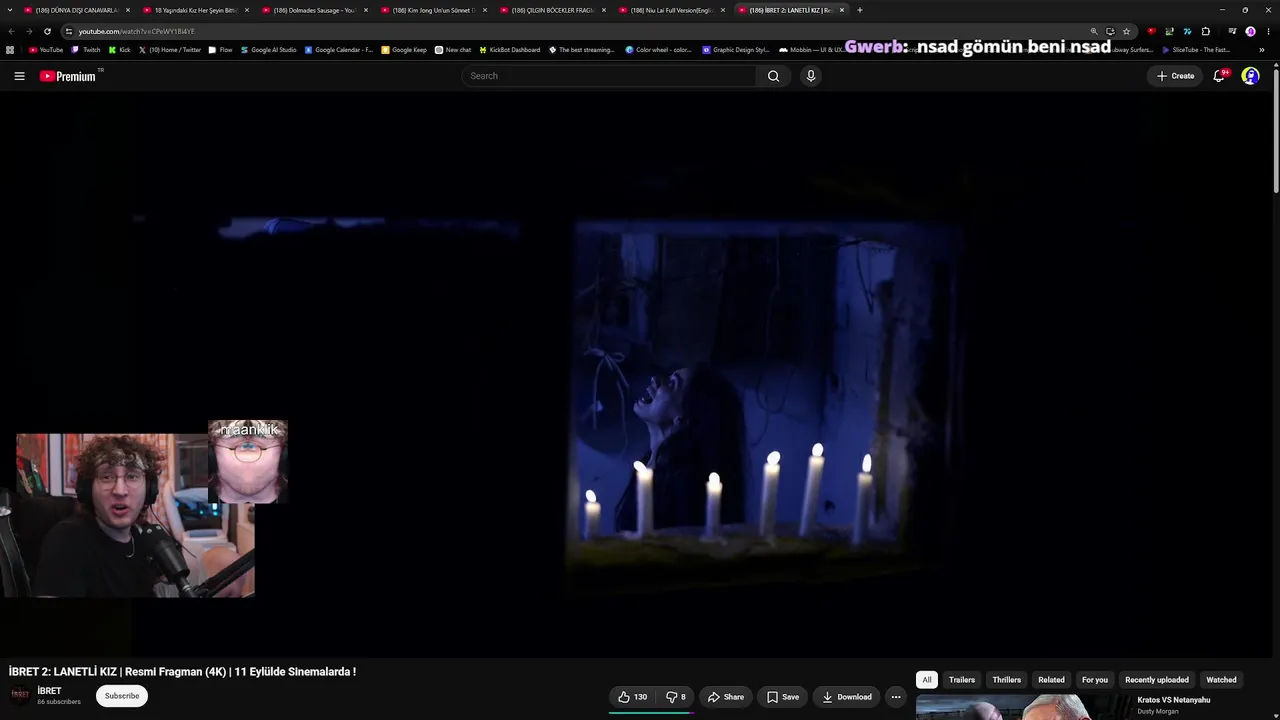The width and height of the screenshot is (1280, 720).
Task: Open KickBot Dashboard bookmark
Action: click(510, 49)
